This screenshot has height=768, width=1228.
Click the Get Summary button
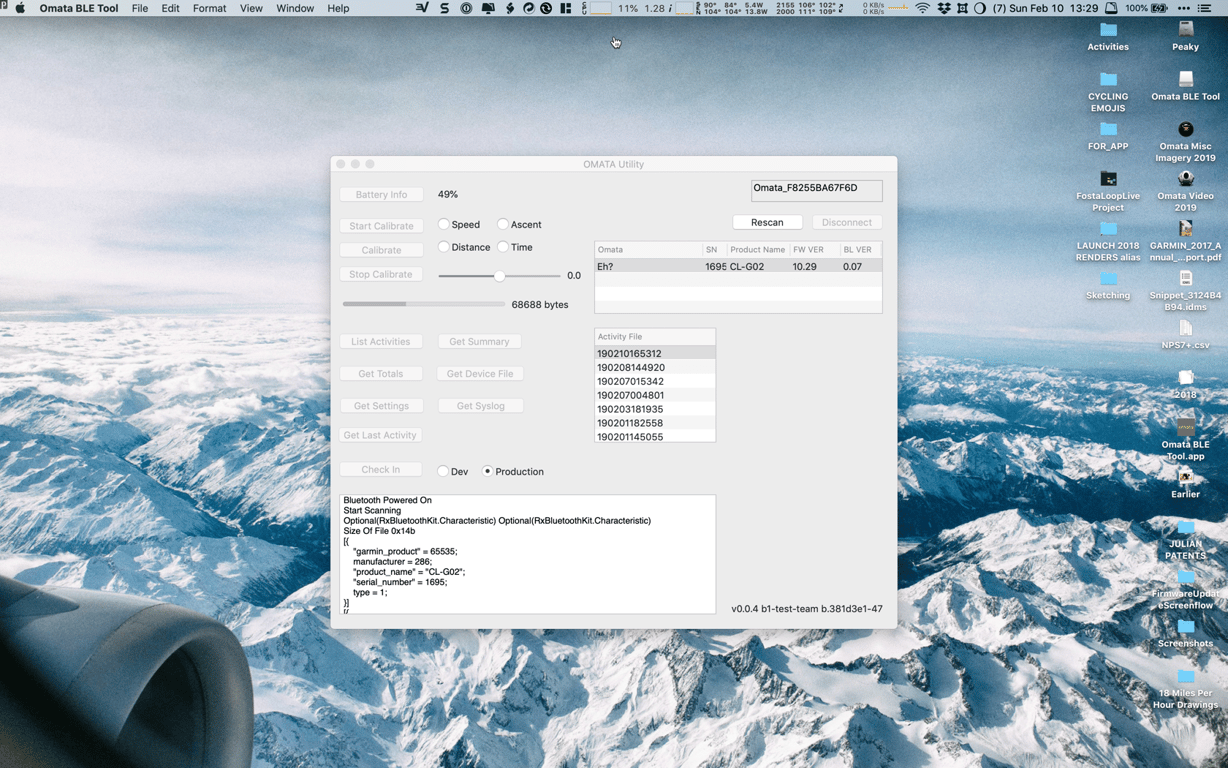click(x=479, y=341)
